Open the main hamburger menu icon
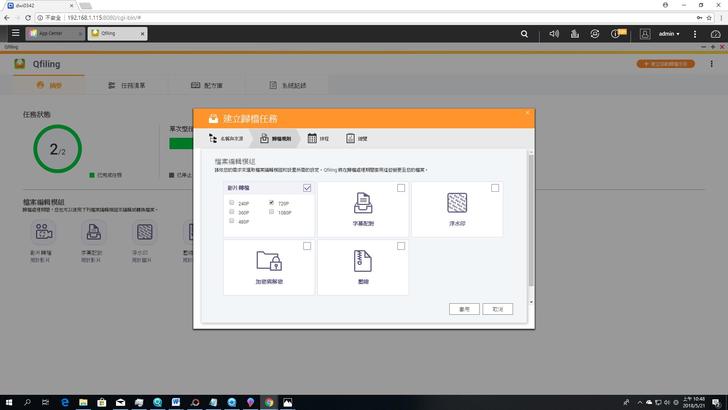The height and width of the screenshot is (410, 728). (x=15, y=33)
